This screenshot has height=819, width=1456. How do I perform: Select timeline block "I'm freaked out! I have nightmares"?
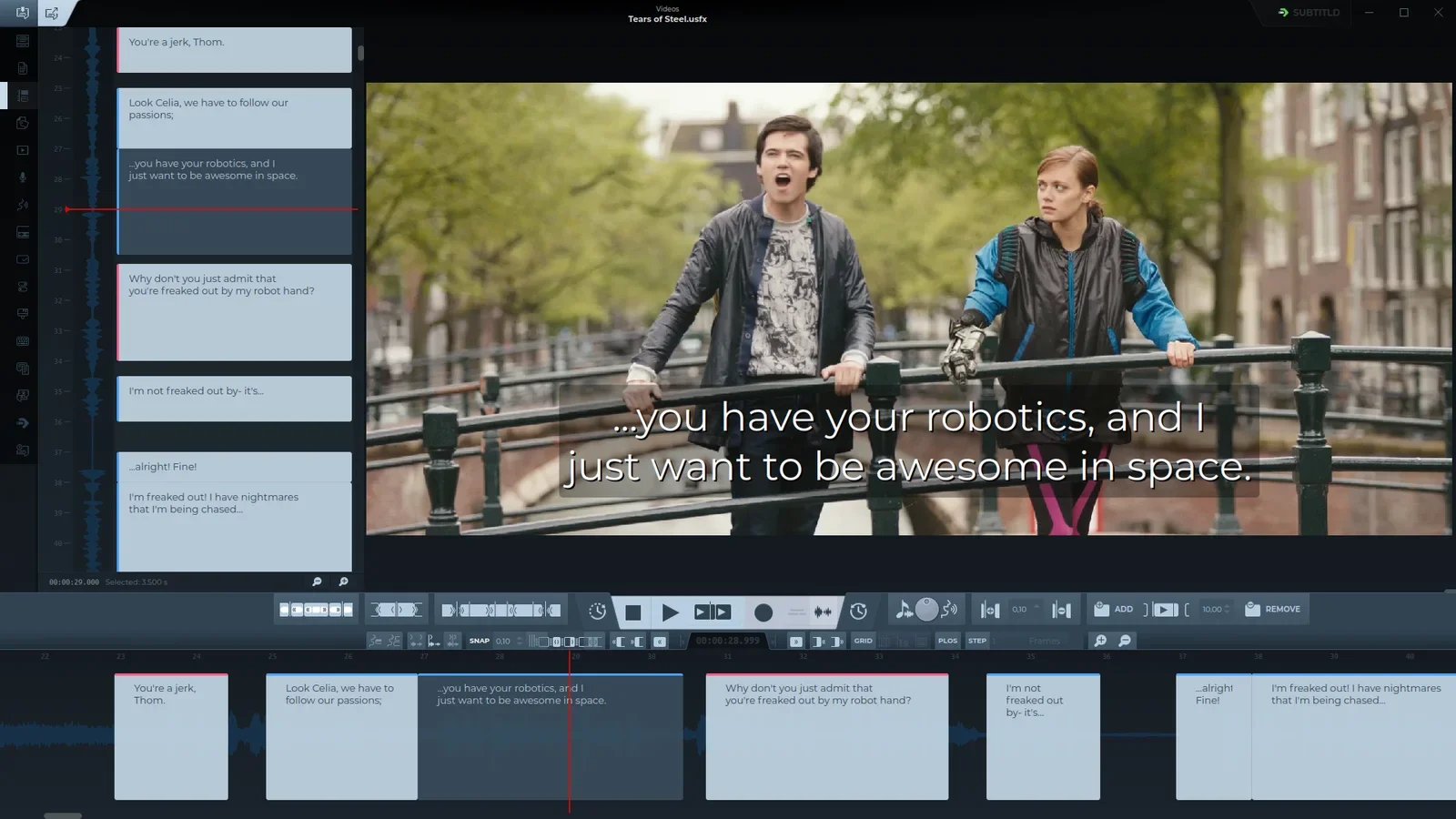tap(1354, 737)
